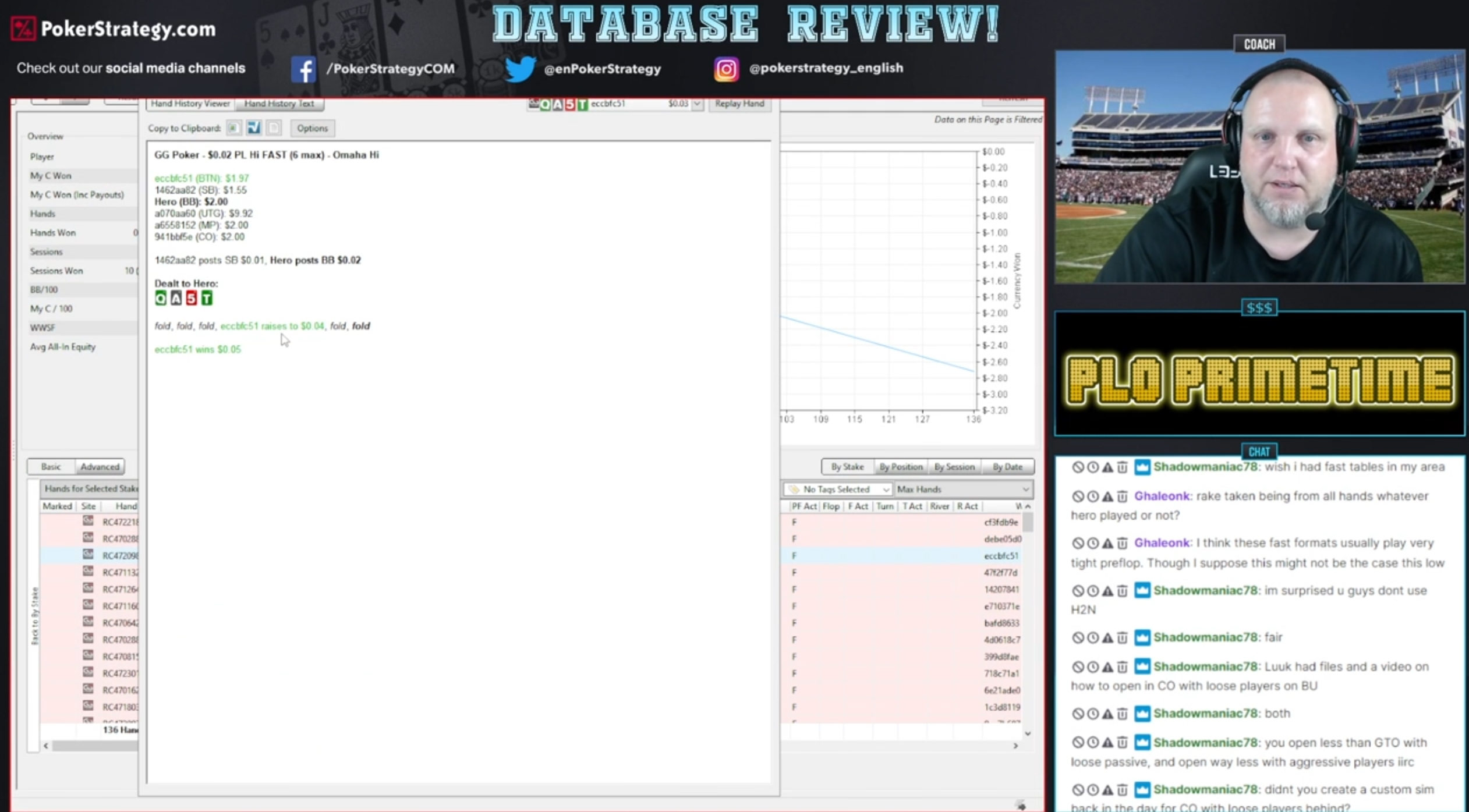Click the red 5 card in Dealt to Hero

(x=191, y=299)
